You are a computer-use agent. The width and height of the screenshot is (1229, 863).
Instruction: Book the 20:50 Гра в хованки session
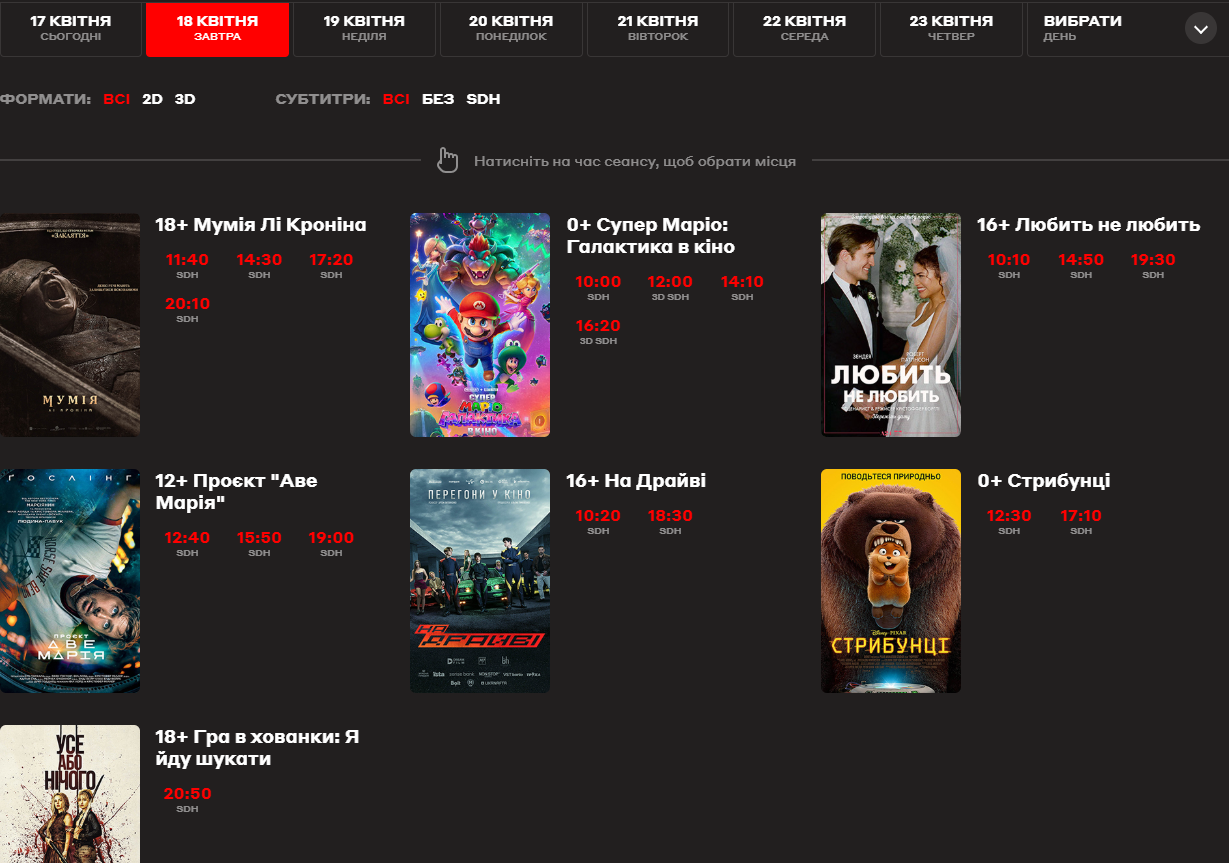(x=187, y=795)
